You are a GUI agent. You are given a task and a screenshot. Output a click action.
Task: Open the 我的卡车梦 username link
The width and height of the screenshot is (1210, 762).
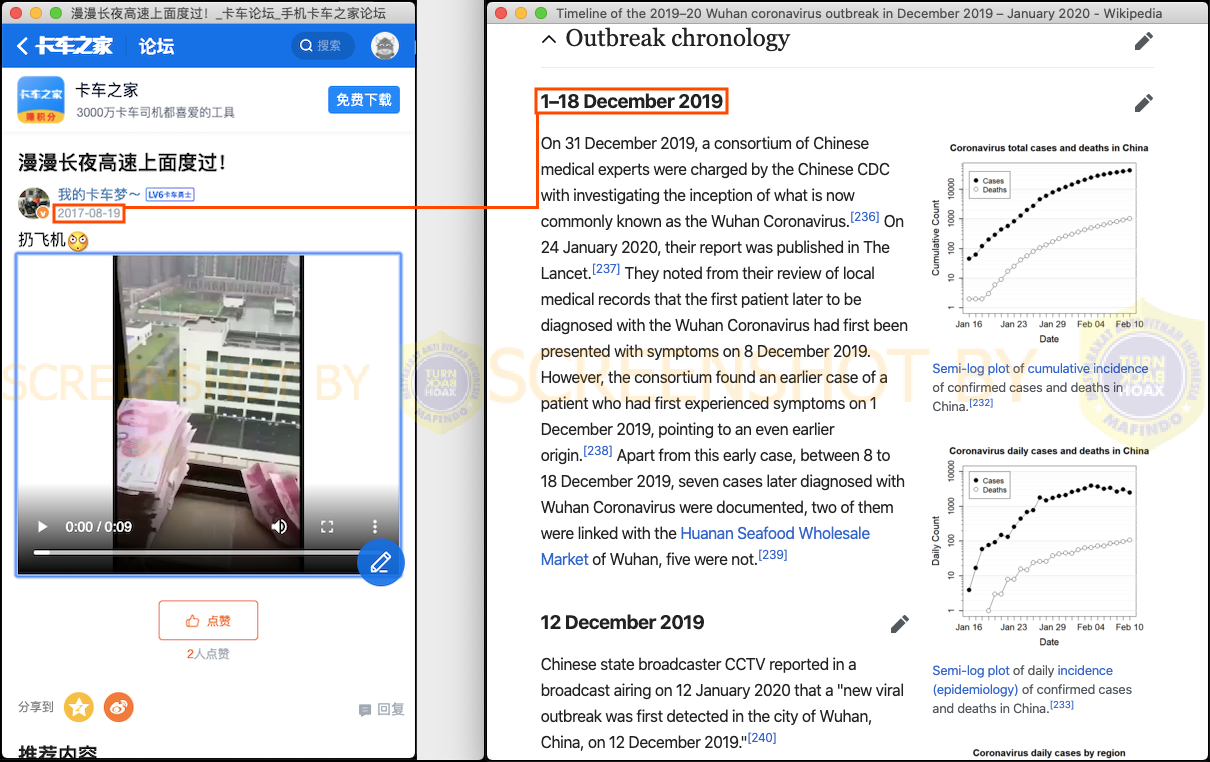pos(99,194)
